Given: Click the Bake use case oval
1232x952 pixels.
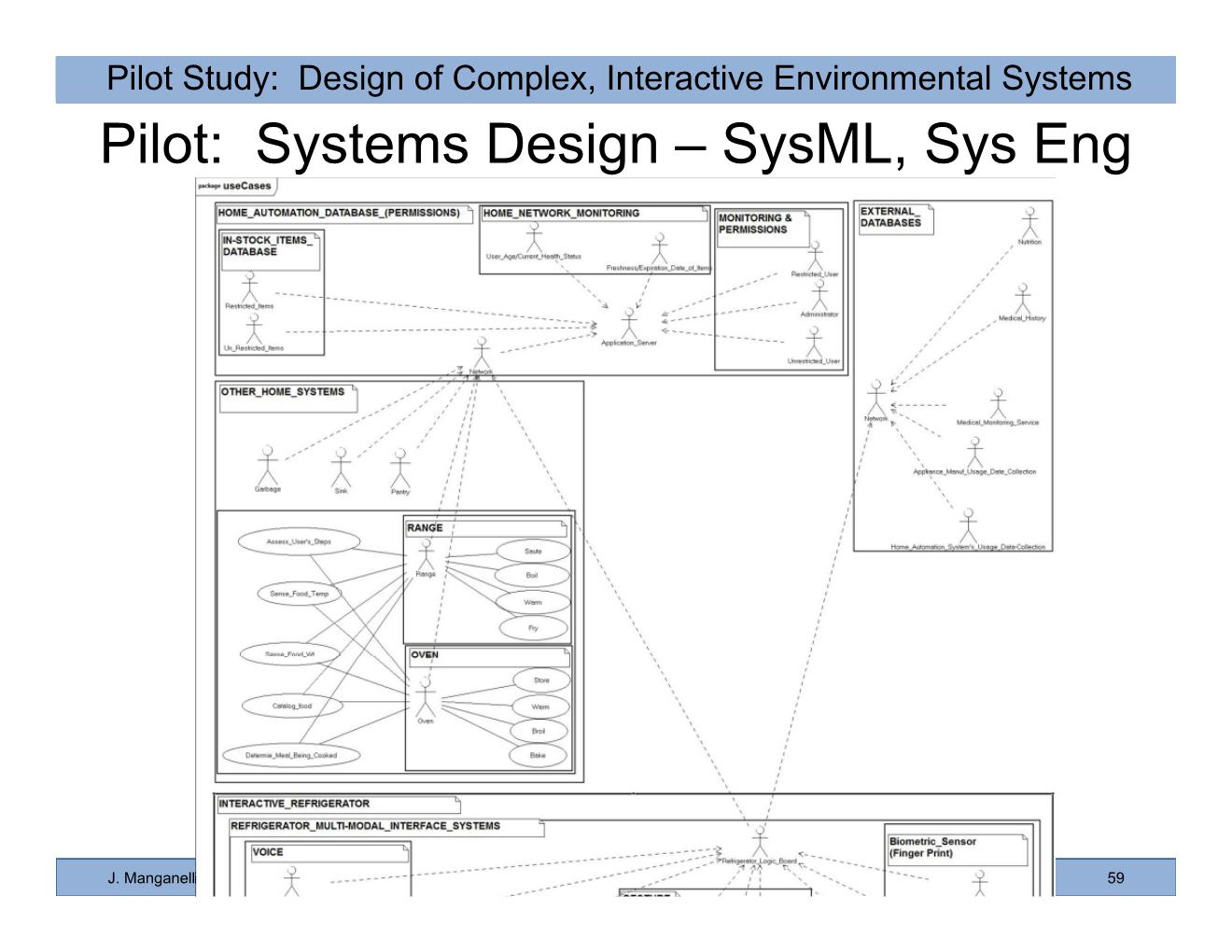Looking at the screenshot, I should pos(538,755).
